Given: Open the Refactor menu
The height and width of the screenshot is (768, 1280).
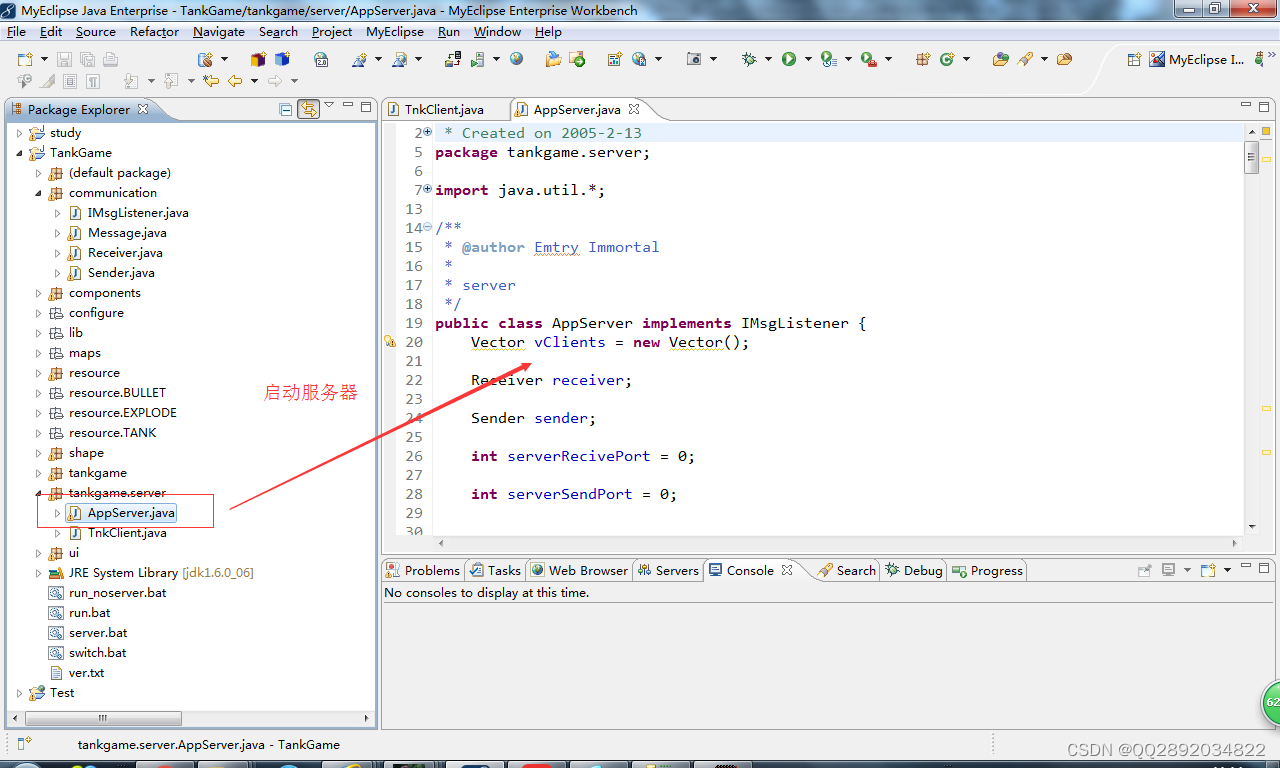Looking at the screenshot, I should pos(154,31).
